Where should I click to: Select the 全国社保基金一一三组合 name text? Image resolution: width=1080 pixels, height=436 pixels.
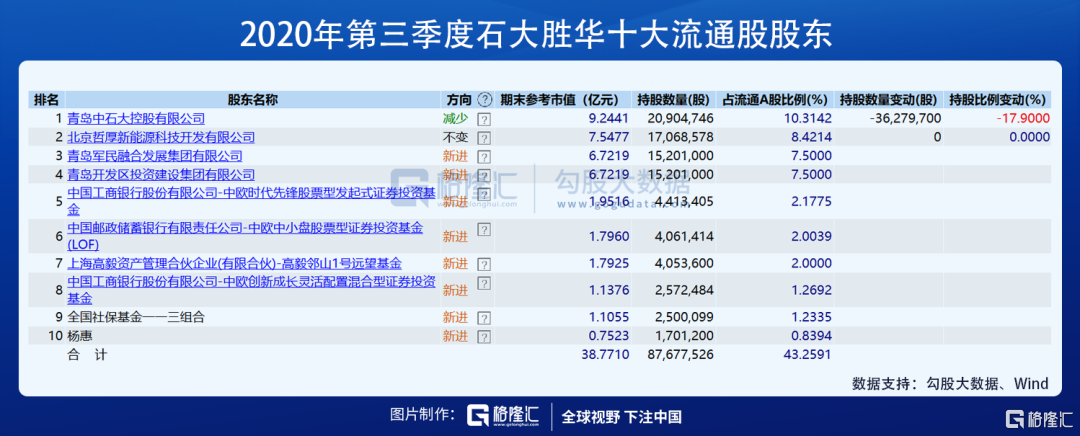click(136, 318)
